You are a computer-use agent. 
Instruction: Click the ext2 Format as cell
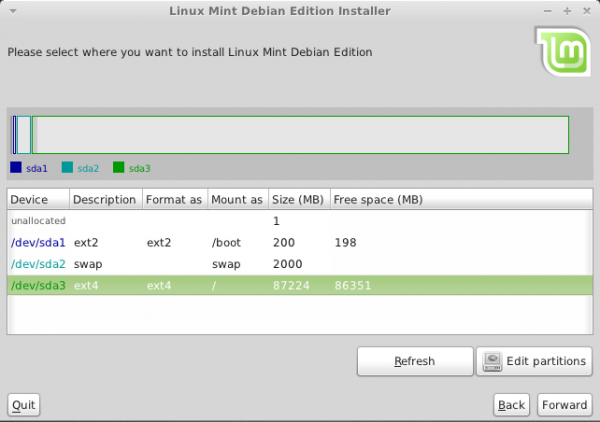159,243
